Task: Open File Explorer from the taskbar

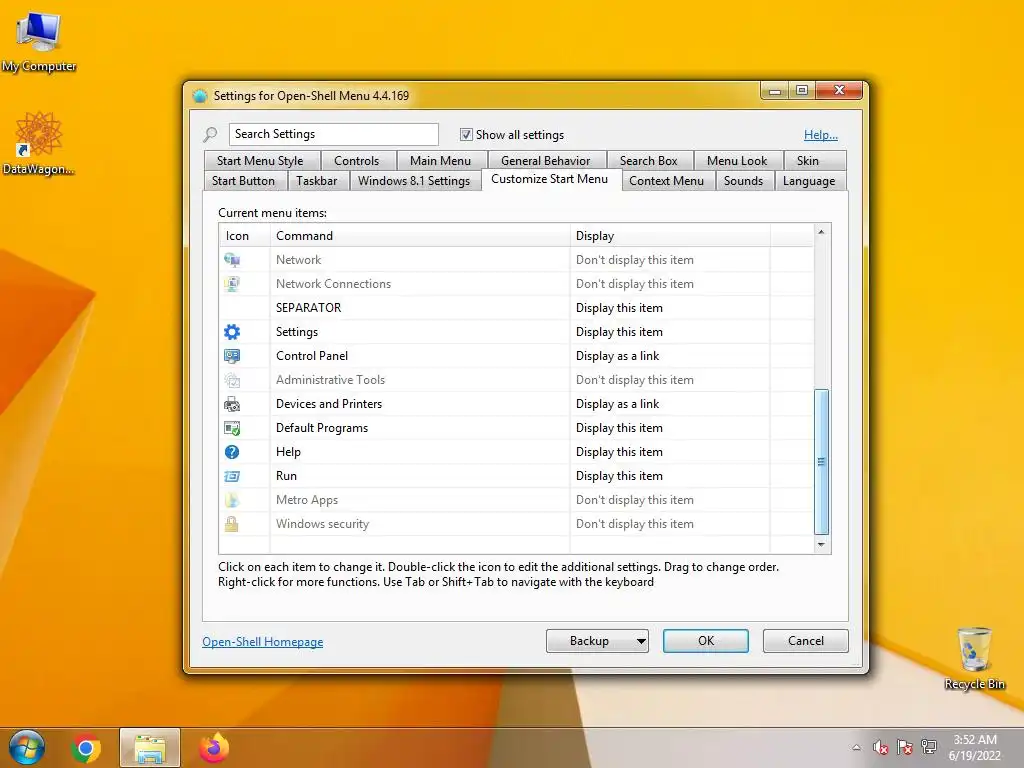Action: tap(150, 748)
